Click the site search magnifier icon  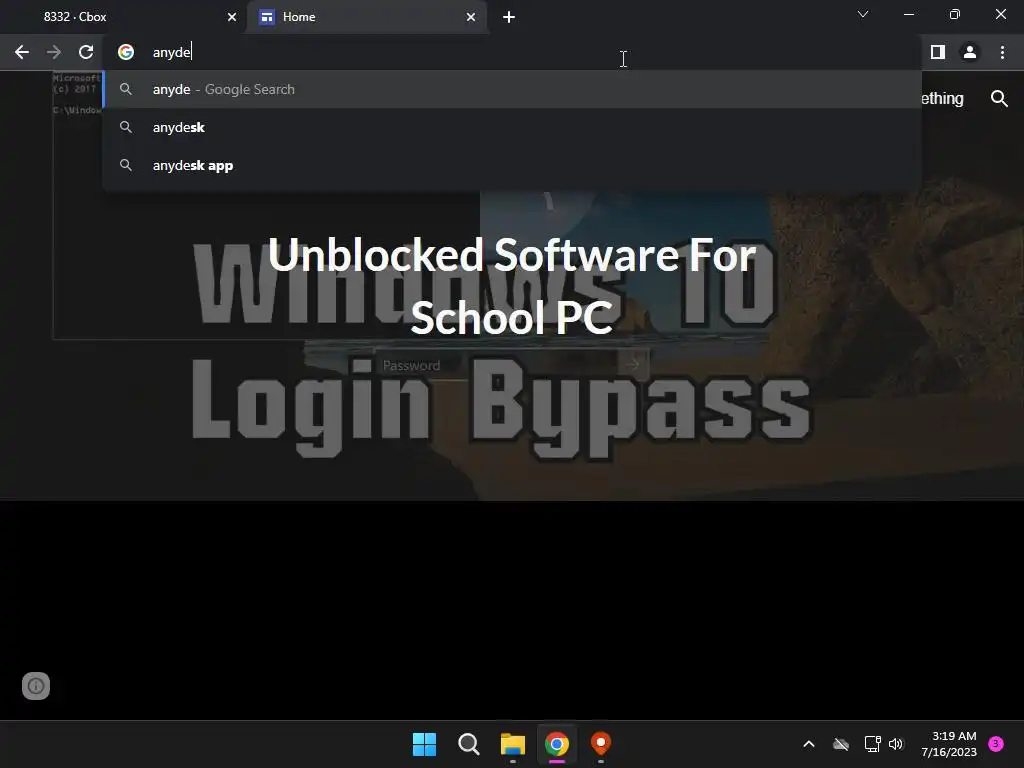click(x=999, y=99)
